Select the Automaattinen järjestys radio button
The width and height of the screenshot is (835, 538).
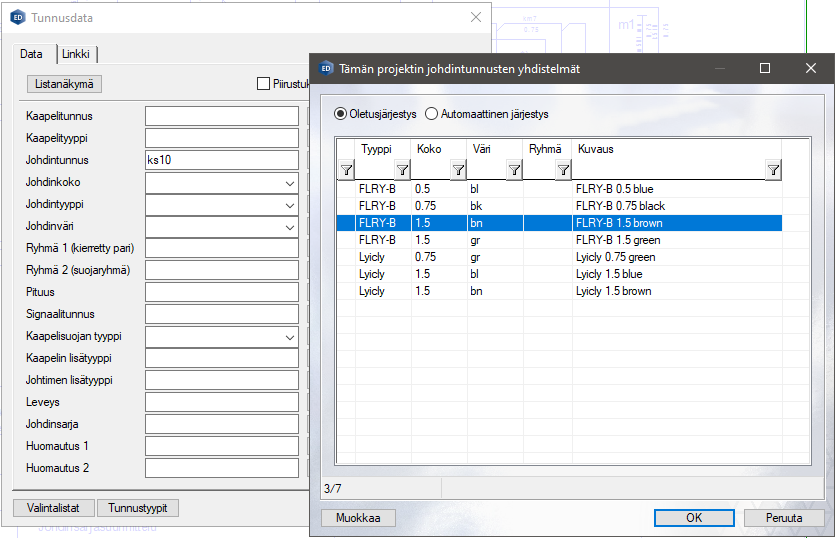432,114
